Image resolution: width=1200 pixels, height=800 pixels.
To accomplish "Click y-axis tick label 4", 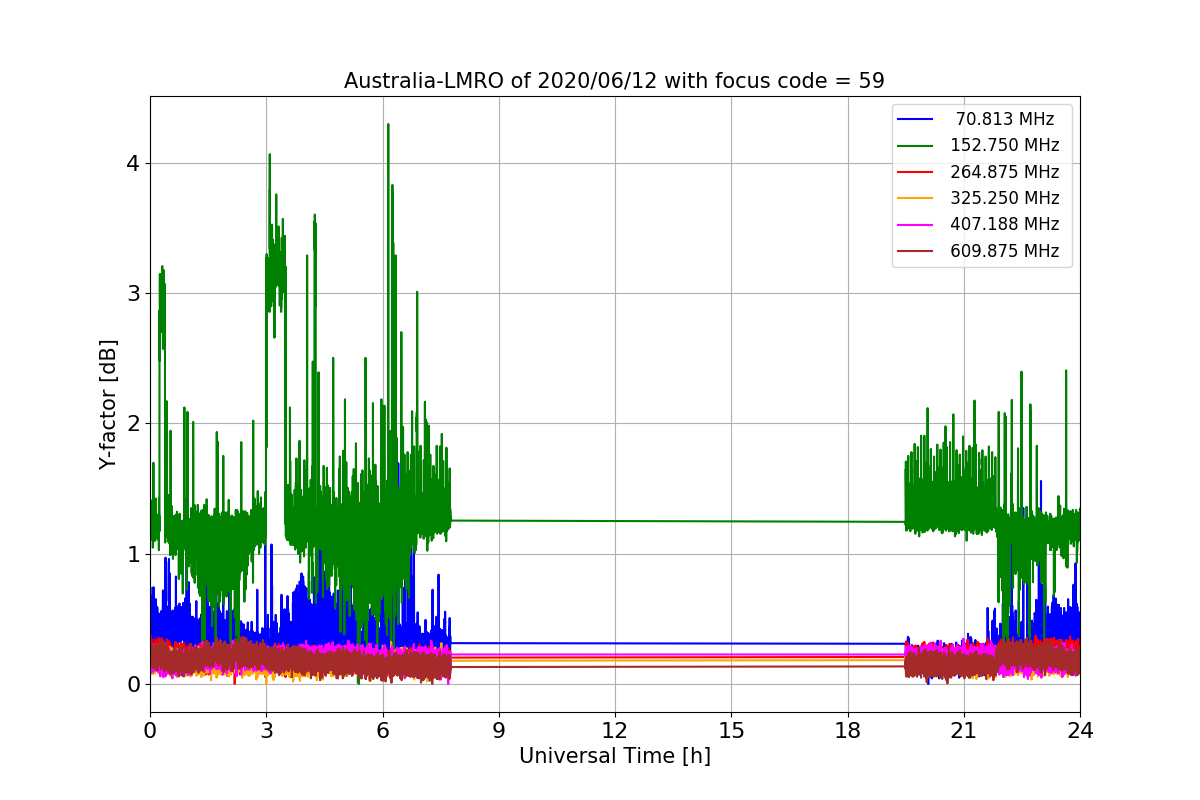I will [133, 163].
